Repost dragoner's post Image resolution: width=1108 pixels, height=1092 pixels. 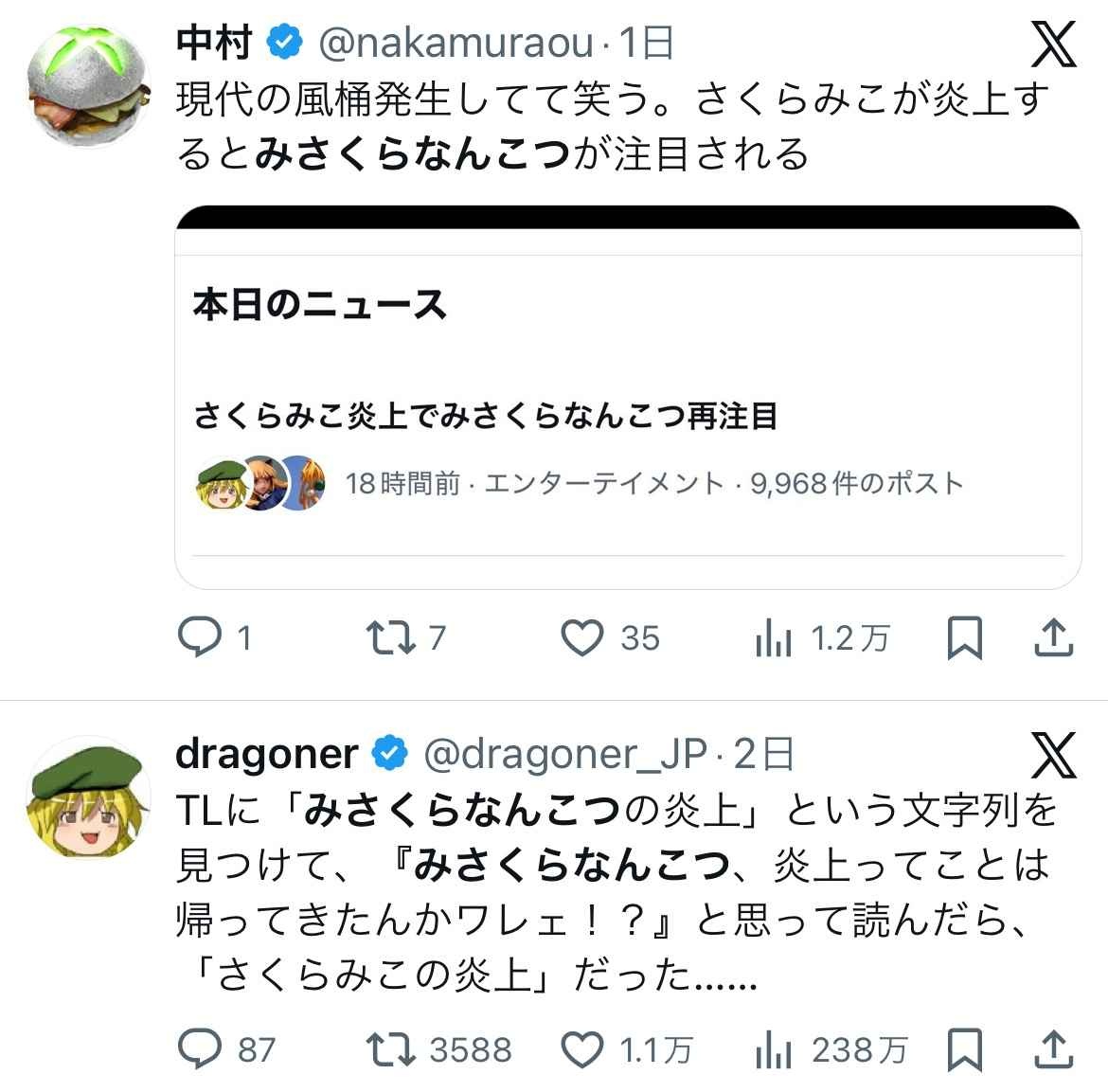click(x=391, y=1049)
